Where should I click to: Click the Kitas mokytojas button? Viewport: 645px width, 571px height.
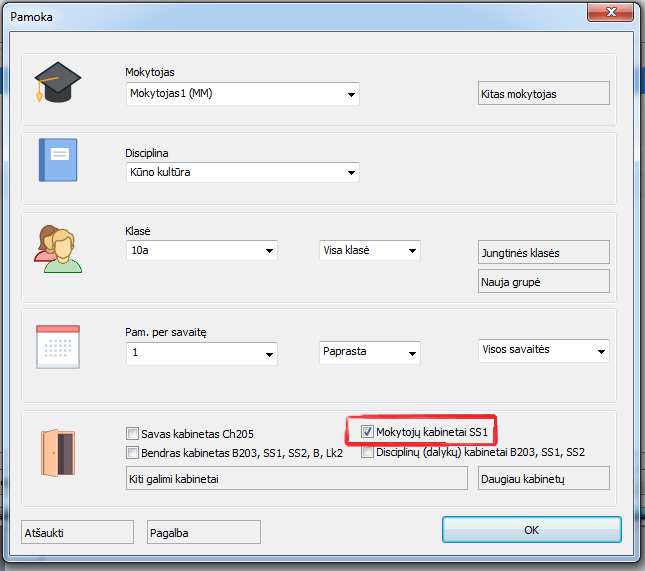(544, 94)
